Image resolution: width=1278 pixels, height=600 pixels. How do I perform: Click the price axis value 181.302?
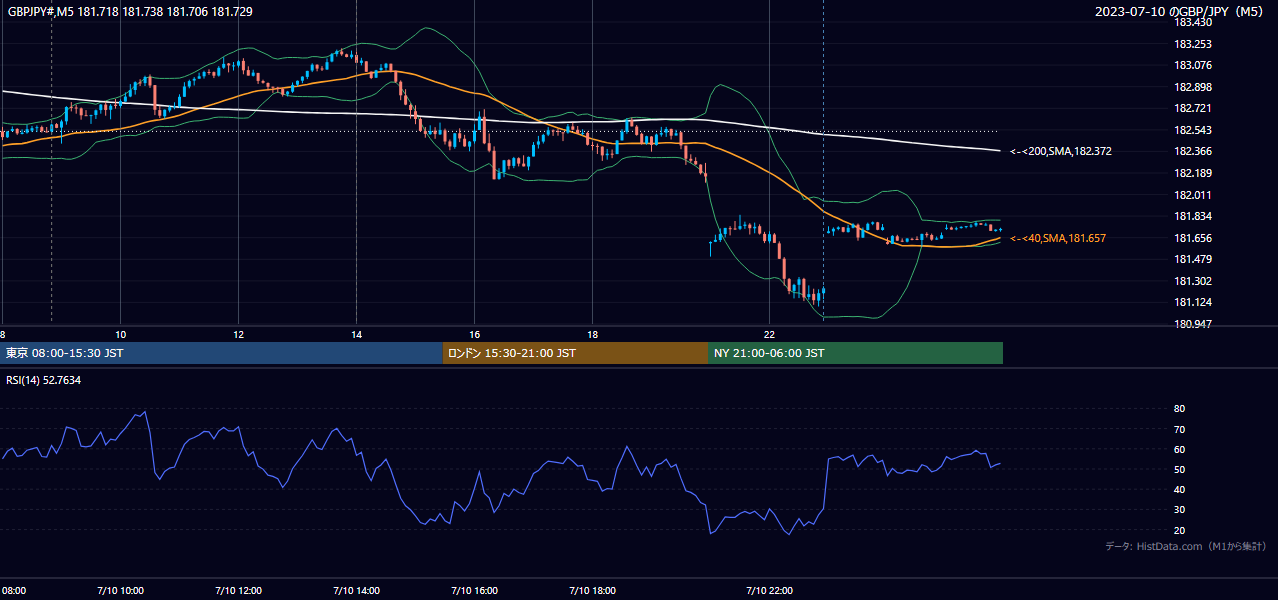tap(1193, 281)
